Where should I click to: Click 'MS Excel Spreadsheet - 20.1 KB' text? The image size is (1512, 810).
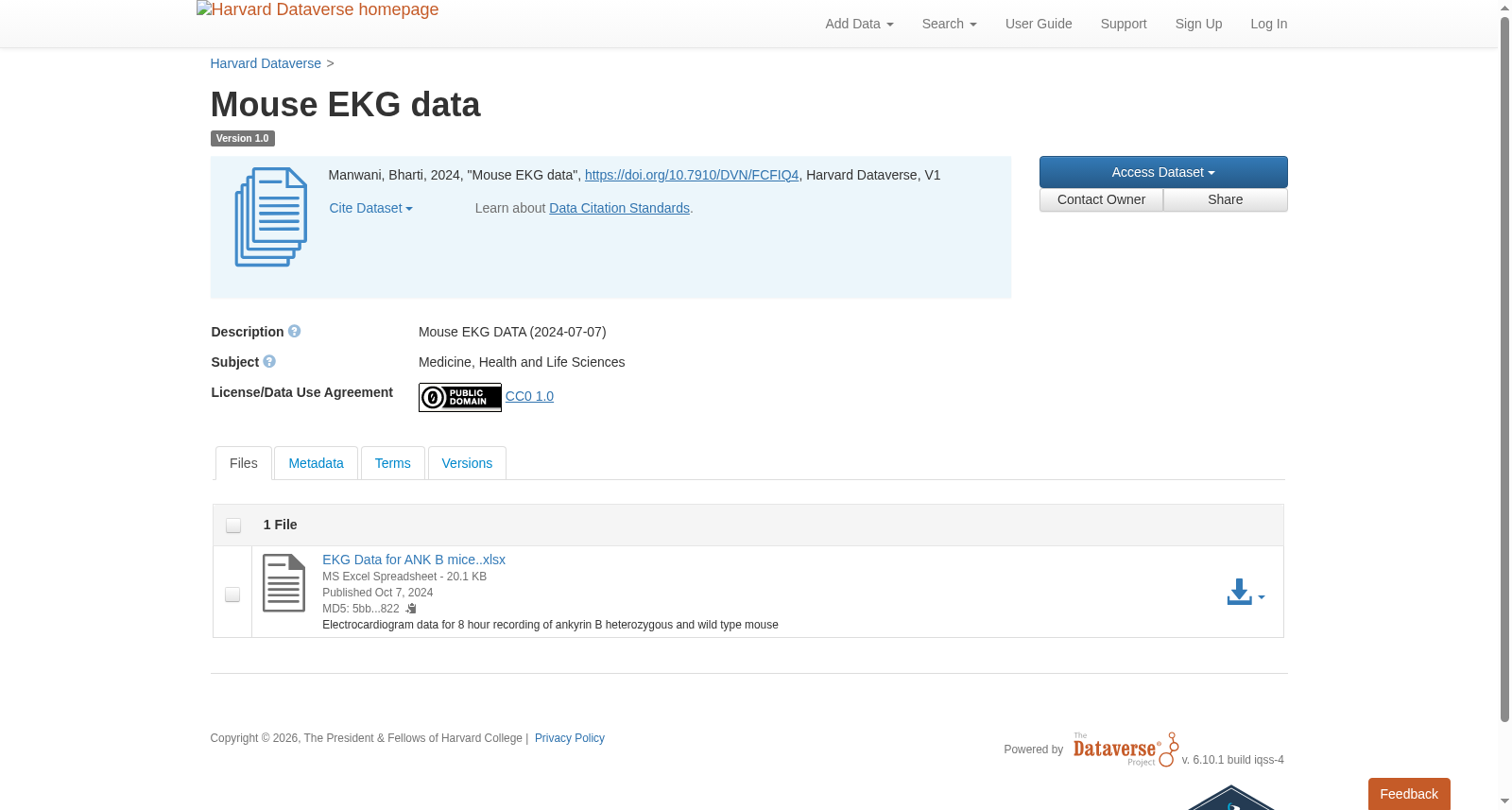point(404,577)
